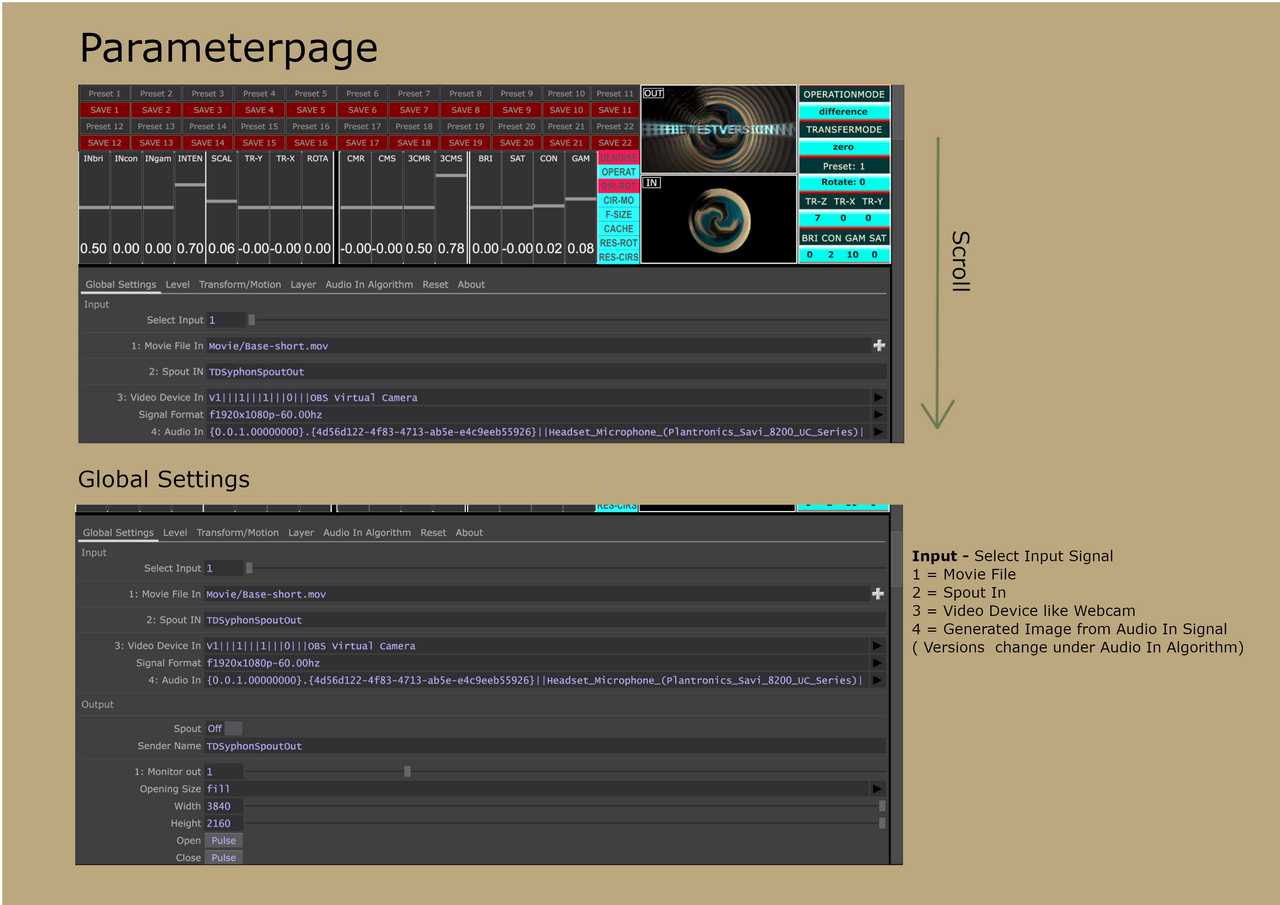The height and width of the screenshot is (905, 1280).
Task: Switch to Level tab in Parameterpage screenshot
Action: pyautogui.click(x=177, y=284)
